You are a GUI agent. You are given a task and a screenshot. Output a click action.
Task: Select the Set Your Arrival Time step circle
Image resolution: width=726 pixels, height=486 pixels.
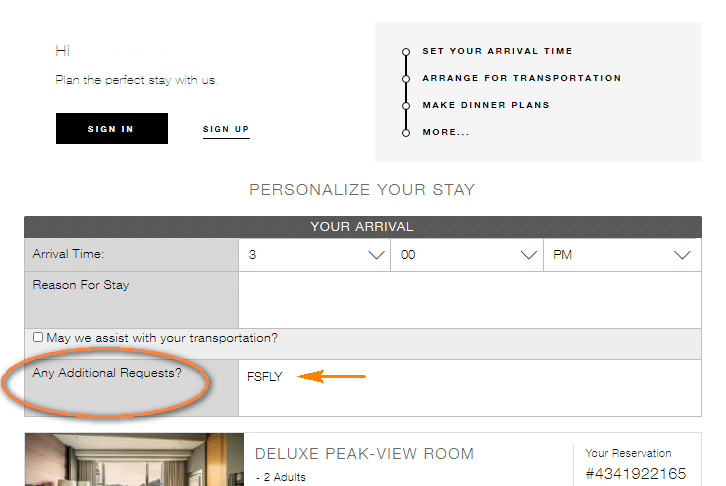(406, 51)
